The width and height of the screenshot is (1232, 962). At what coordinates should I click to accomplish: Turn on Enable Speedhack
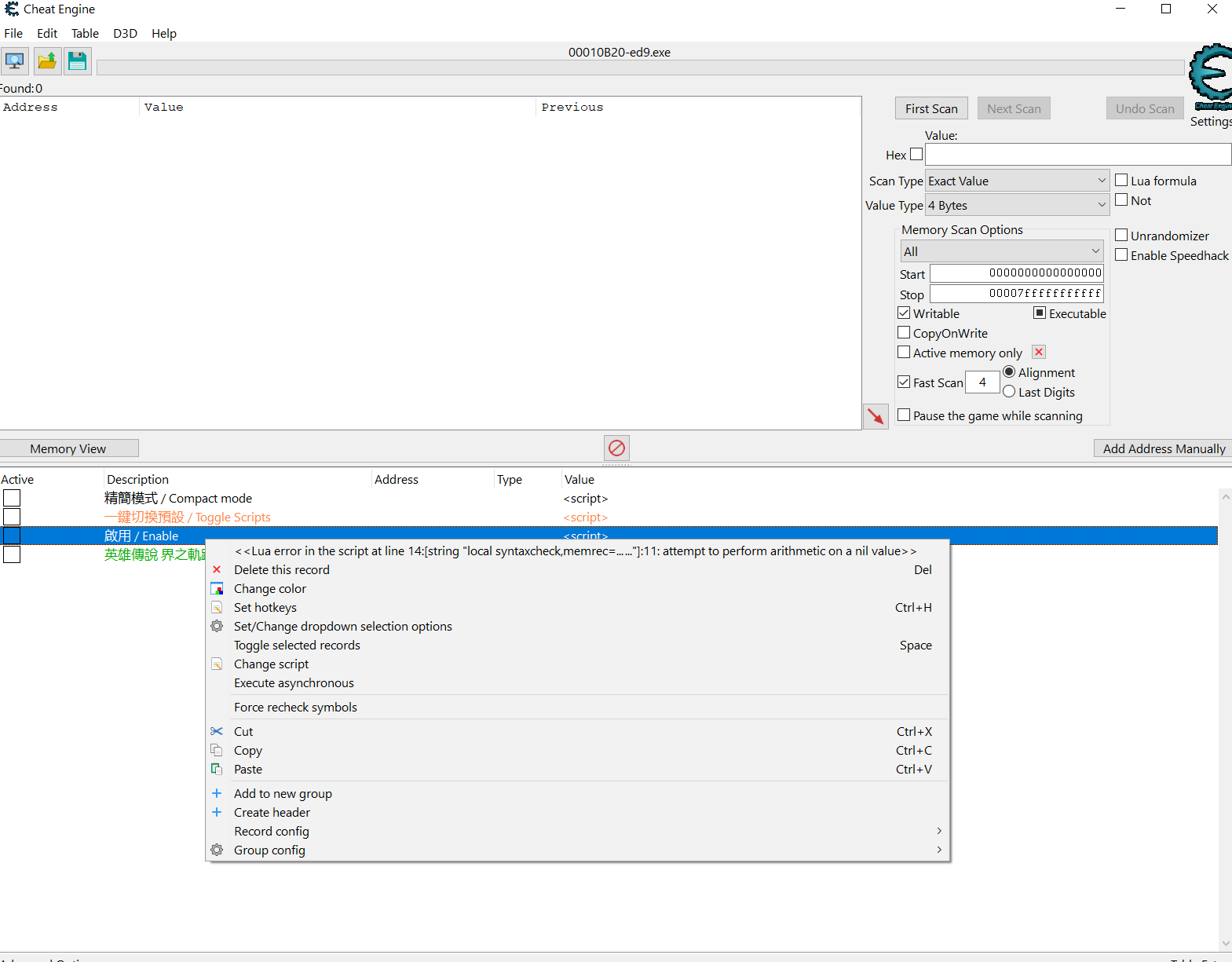[x=1121, y=255]
